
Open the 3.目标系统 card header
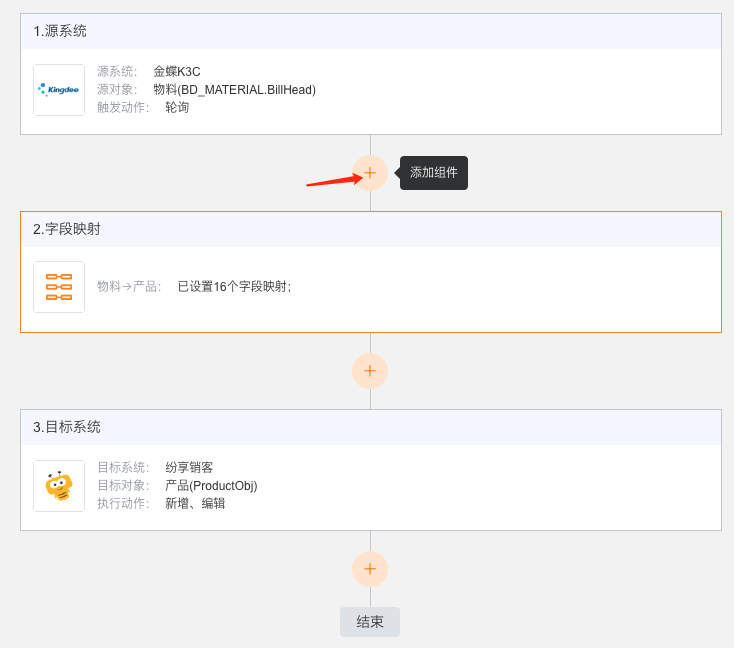pos(371,427)
